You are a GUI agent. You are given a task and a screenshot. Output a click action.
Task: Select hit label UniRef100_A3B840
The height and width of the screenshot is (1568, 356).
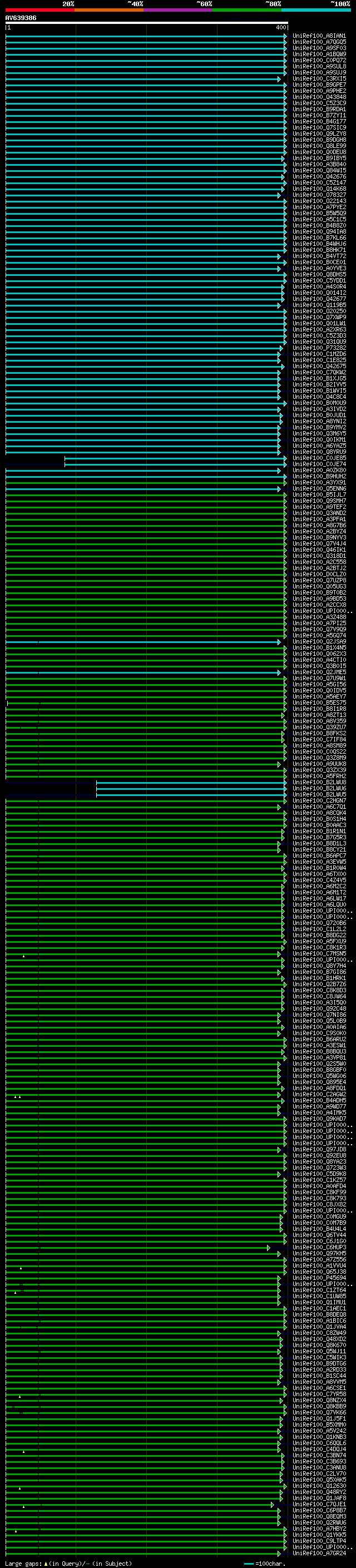pyautogui.click(x=319, y=164)
